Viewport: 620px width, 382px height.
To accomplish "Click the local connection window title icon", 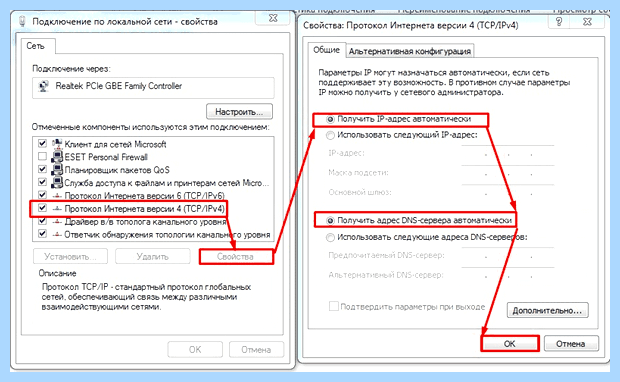I will pyautogui.click(x=23, y=21).
